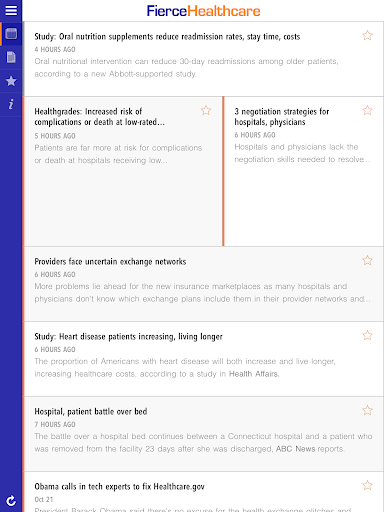Open Study: Oral nutrition supplements headline
Image resolution: width=384 pixels, height=512 pixels.
[167, 37]
